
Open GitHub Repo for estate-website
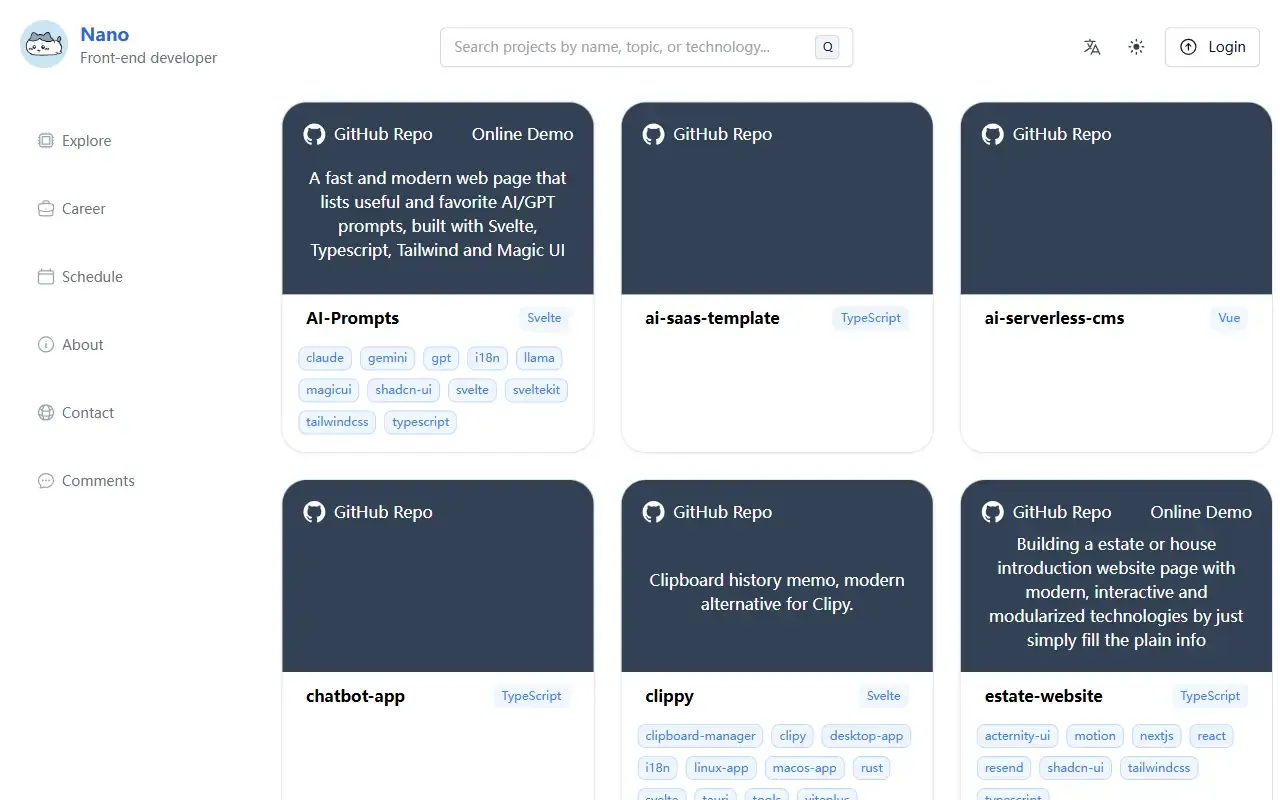click(x=1046, y=512)
